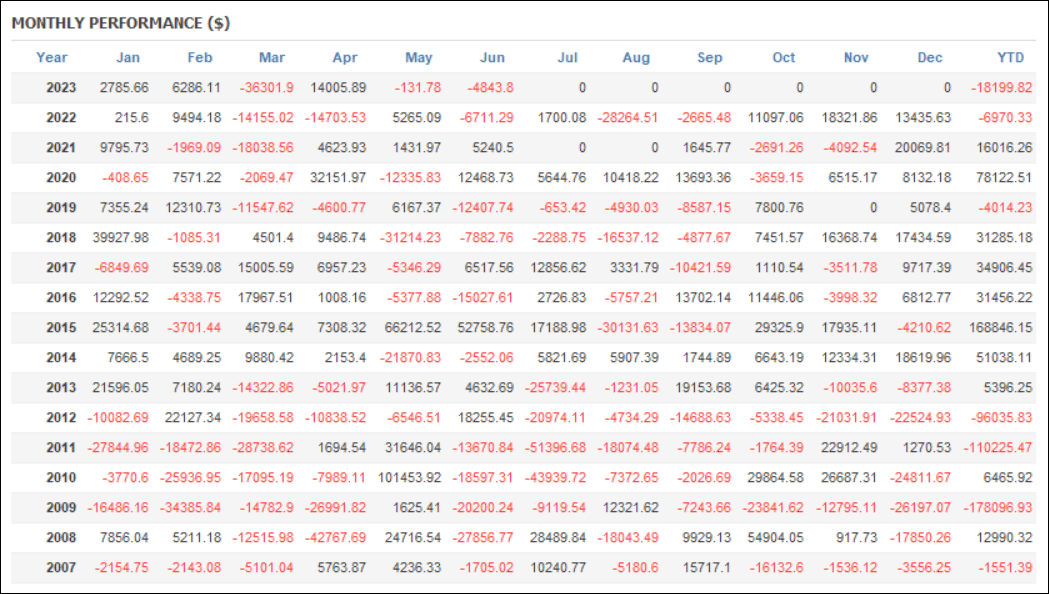Click the Jan column header
Viewport: 1049px width, 594px height.
tap(128, 58)
